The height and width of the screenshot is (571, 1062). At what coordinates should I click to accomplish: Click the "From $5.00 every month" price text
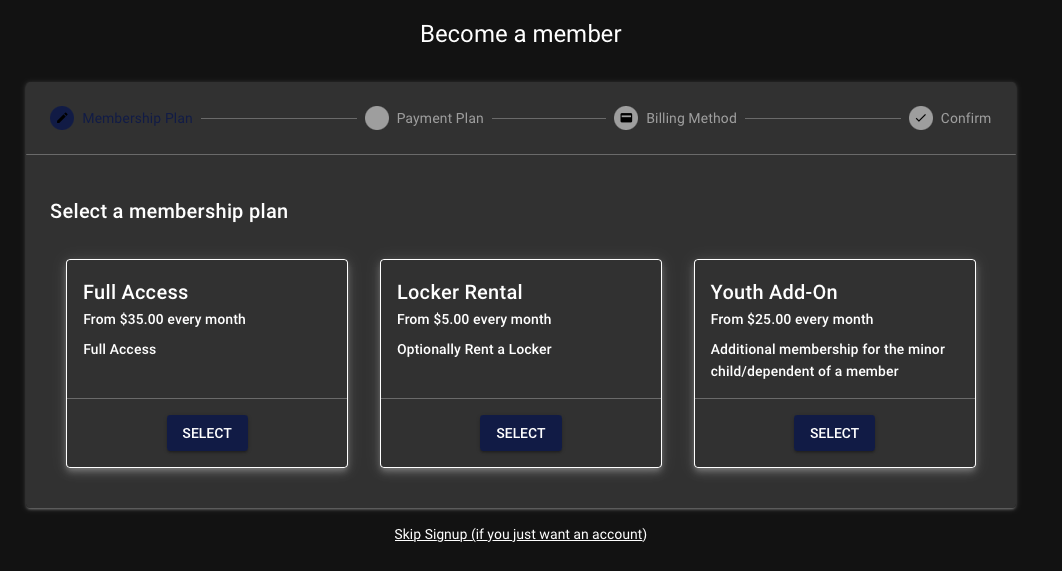(474, 319)
